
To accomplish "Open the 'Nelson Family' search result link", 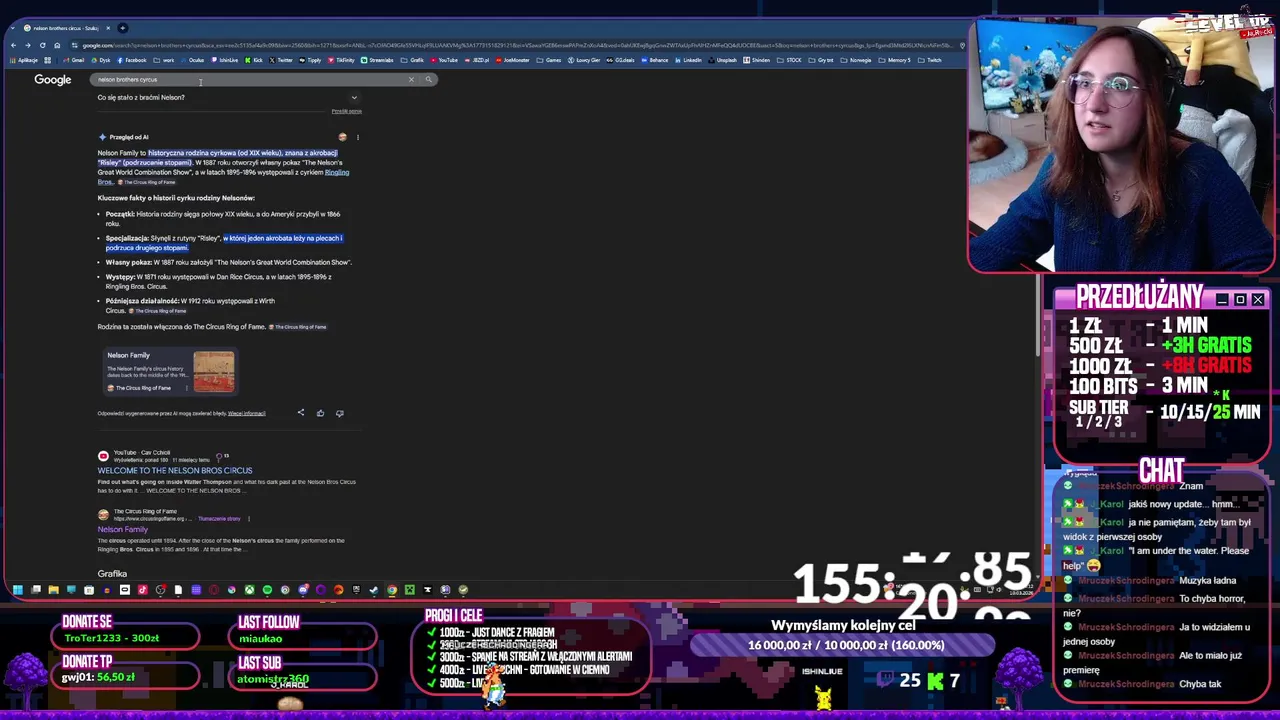I will [122, 530].
